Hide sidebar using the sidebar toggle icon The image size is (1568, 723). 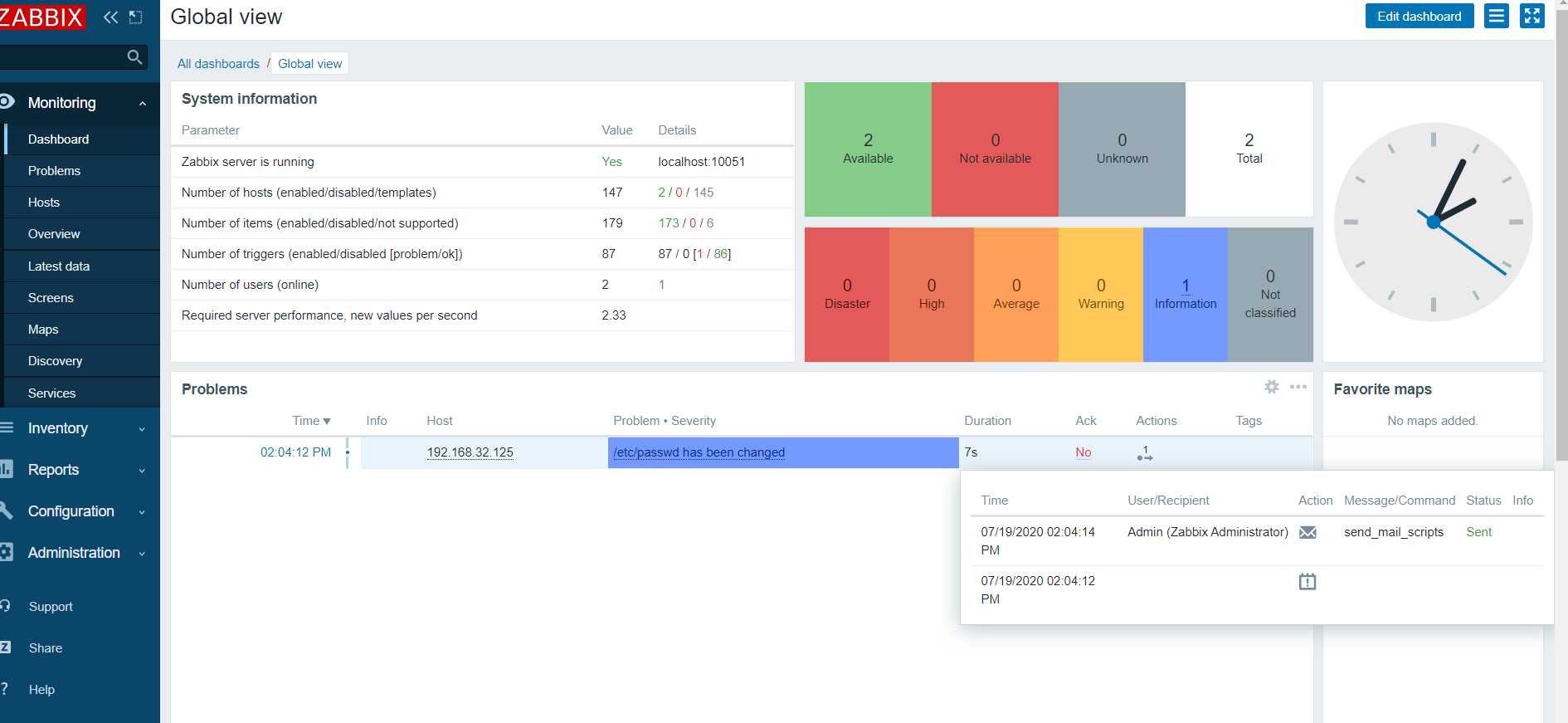click(136, 17)
